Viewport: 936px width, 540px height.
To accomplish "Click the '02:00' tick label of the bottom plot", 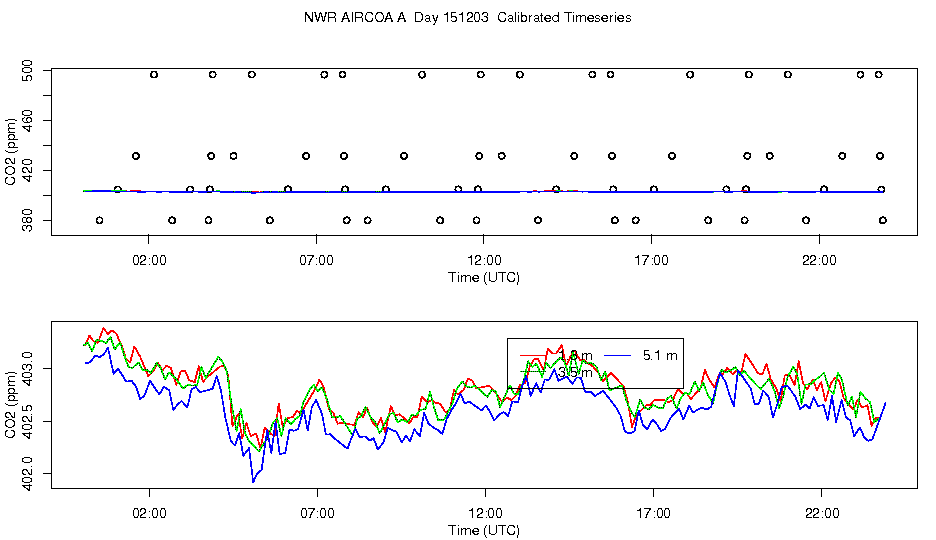I will pyautogui.click(x=149, y=513).
